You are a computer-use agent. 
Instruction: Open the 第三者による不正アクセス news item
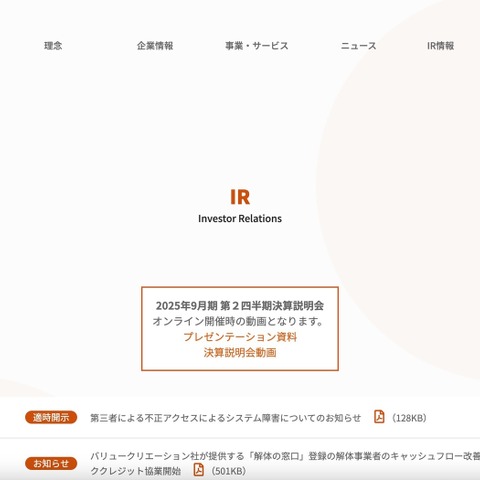click(226, 418)
